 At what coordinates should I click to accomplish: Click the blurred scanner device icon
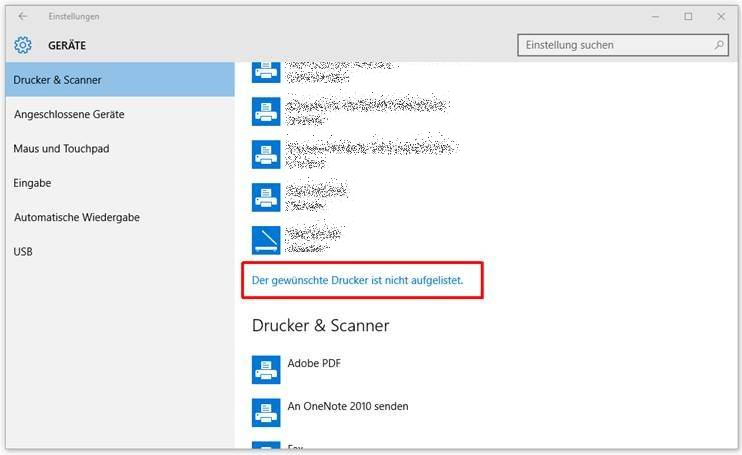(266, 240)
